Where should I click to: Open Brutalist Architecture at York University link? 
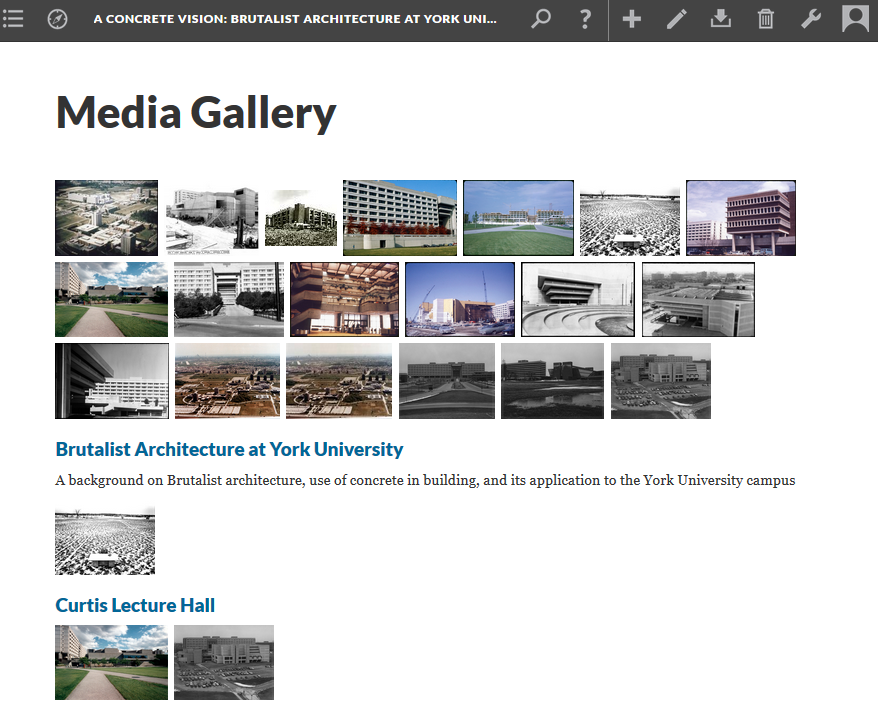point(229,450)
